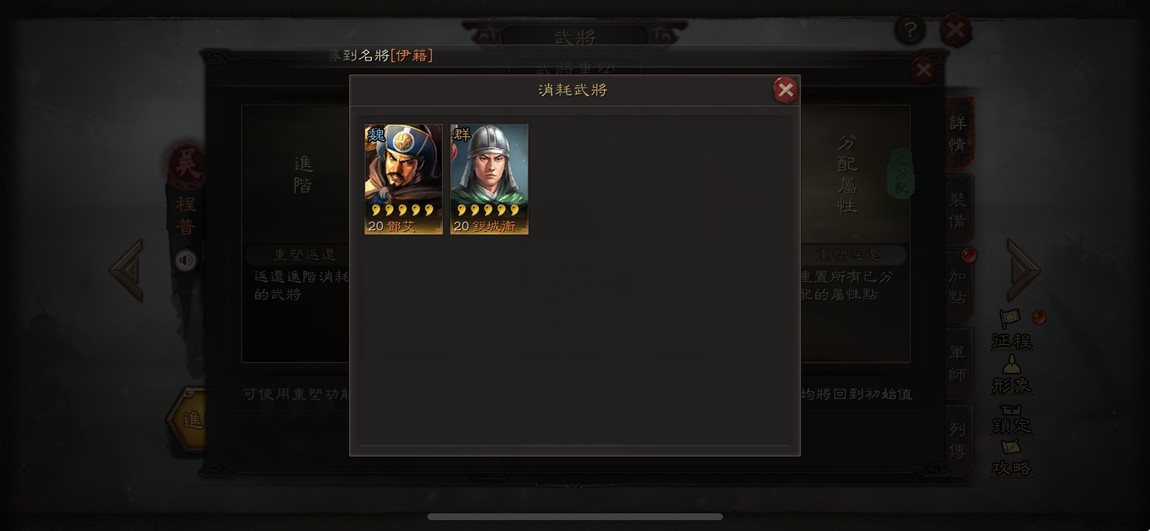Image resolution: width=1150 pixels, height=531 pixels.
Task: Switch to the 列傳 biography tab
Action: [x=959, y=440]
